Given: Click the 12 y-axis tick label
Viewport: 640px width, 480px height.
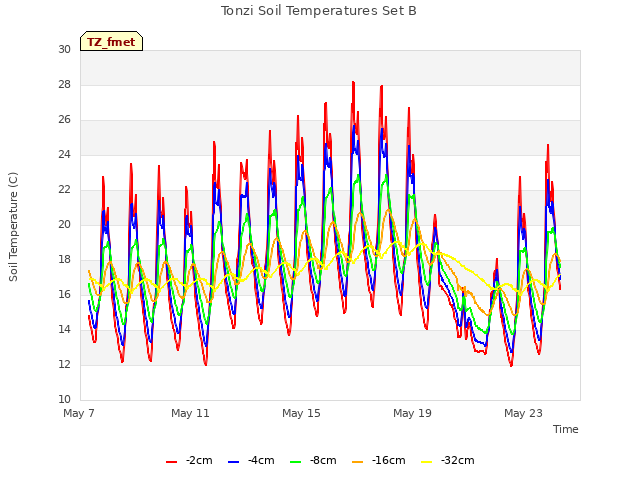Looking at the screenshot, I should pos(64,364).
